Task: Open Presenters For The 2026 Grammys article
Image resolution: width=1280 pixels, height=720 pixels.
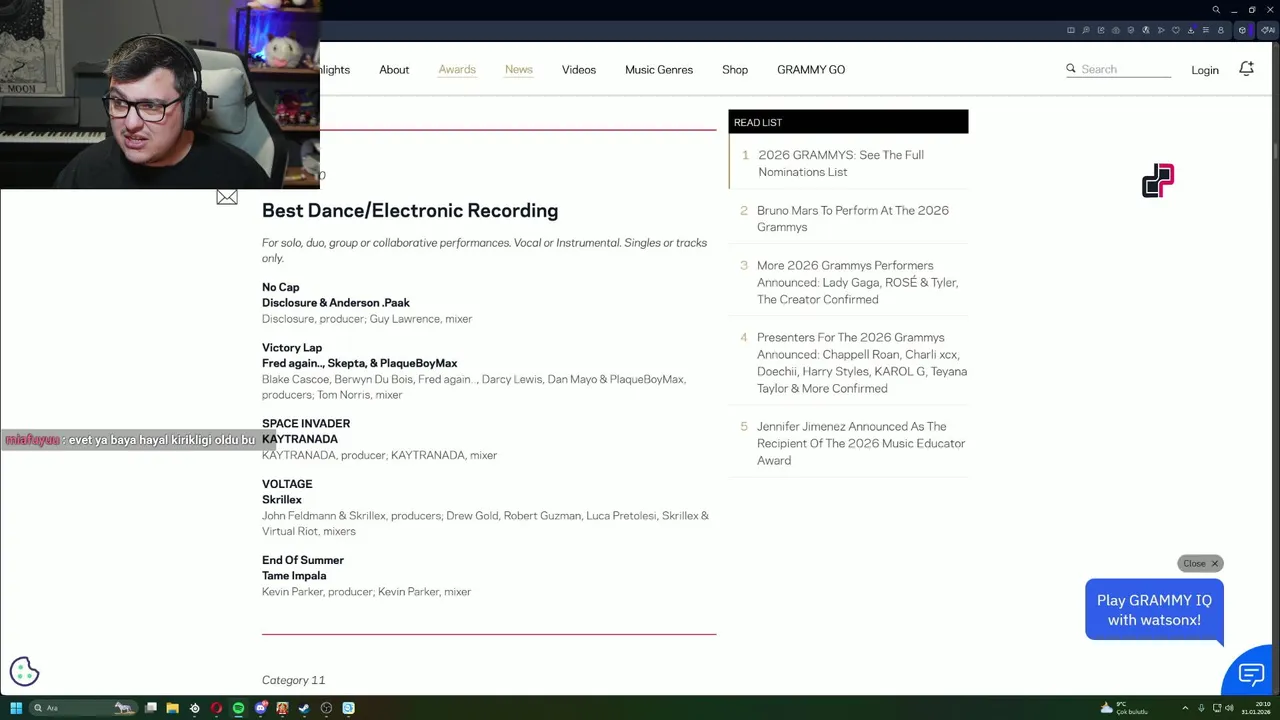Action: click(862, 363)
